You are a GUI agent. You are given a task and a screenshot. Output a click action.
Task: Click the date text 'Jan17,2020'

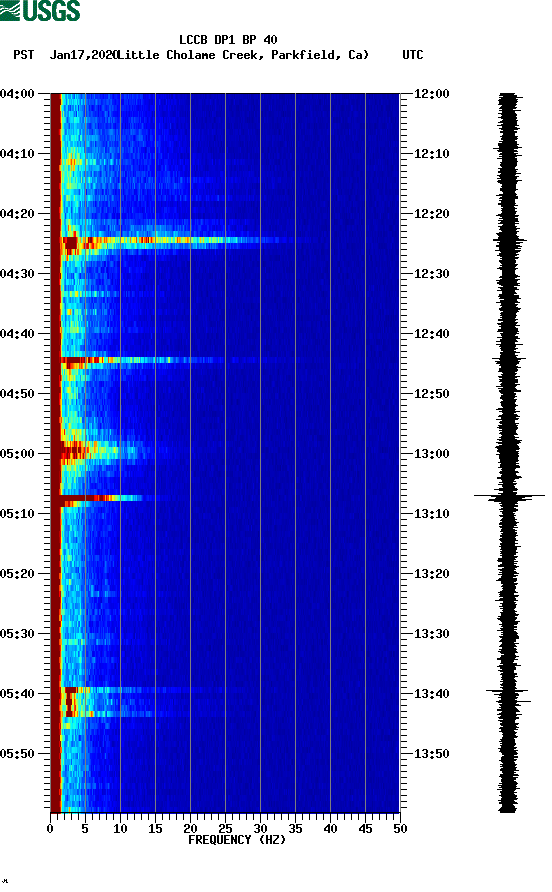click(x=83, y=55)
